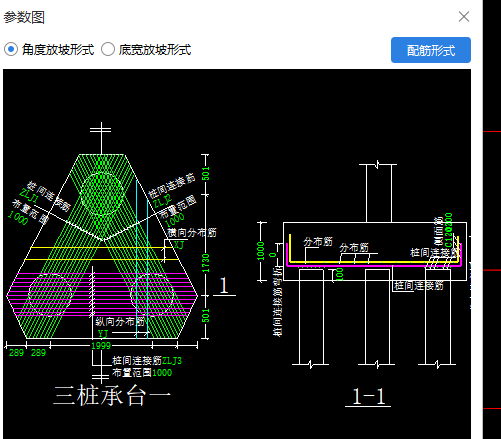Click the section cut marker number 1
This screenshot has height=439, width=501.
[x=224, y=286]
